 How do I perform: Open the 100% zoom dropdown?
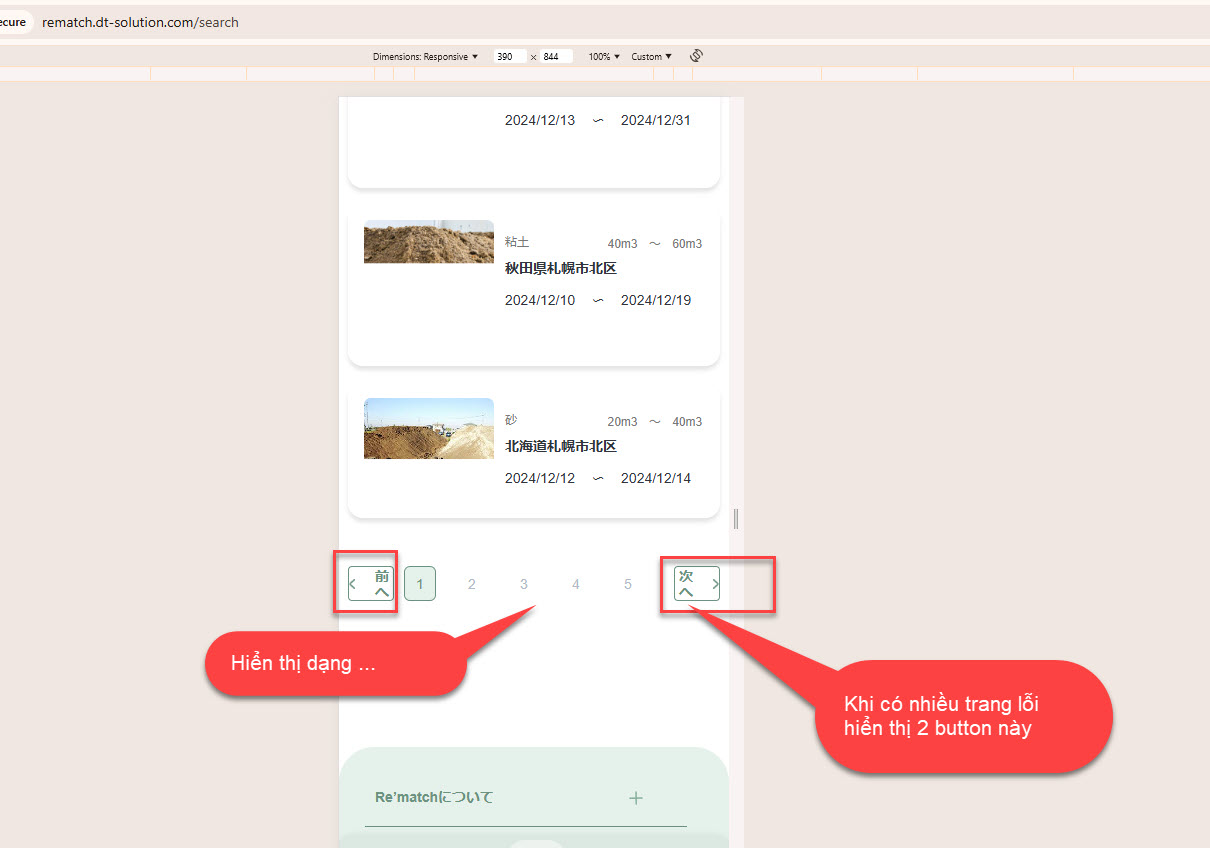604,57
